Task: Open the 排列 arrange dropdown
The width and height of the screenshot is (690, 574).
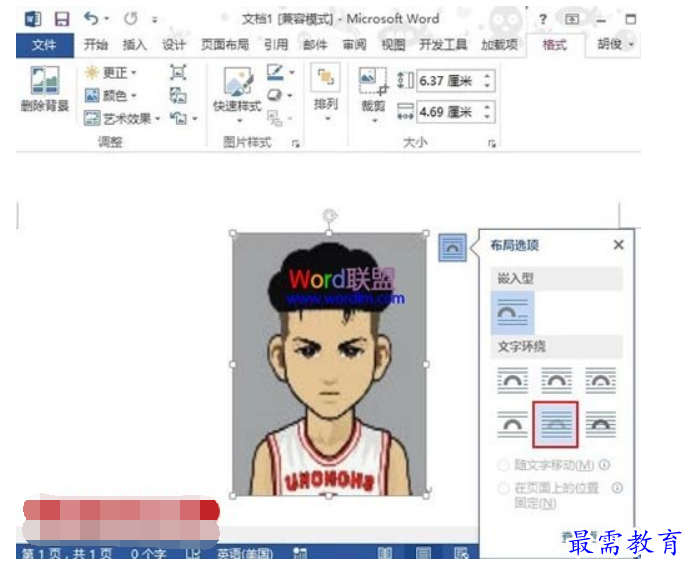Action: coord(326,92)
